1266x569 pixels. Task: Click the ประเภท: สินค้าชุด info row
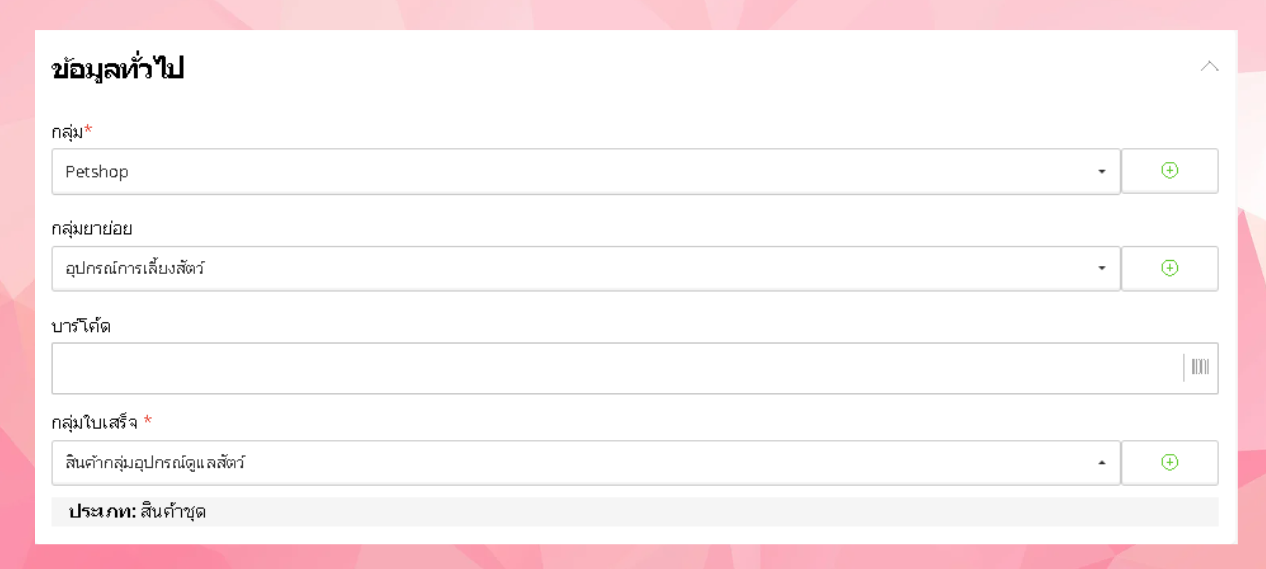634,512
